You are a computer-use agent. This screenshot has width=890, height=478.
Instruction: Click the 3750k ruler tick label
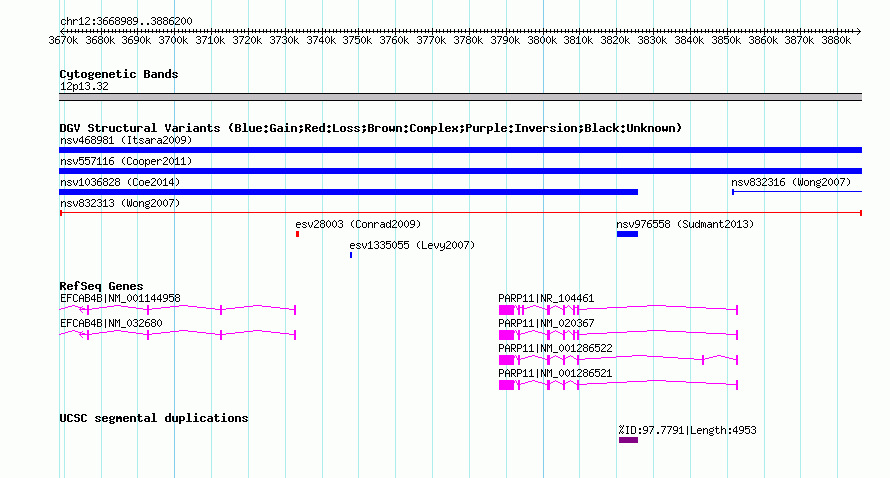pos(357,40)
